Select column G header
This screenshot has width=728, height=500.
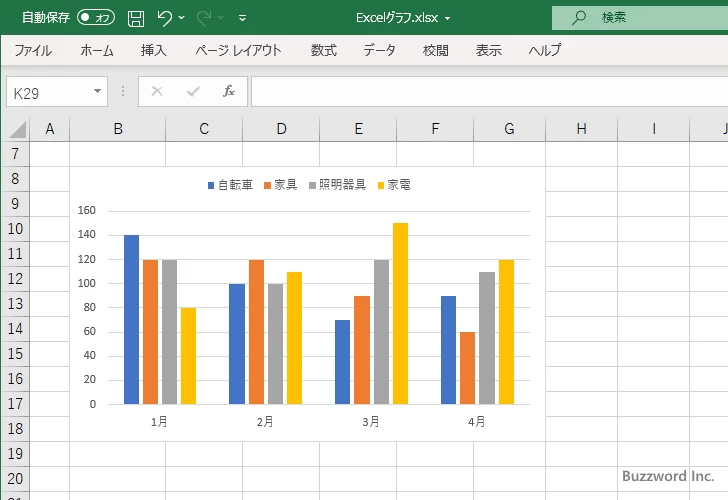[509, 129]
